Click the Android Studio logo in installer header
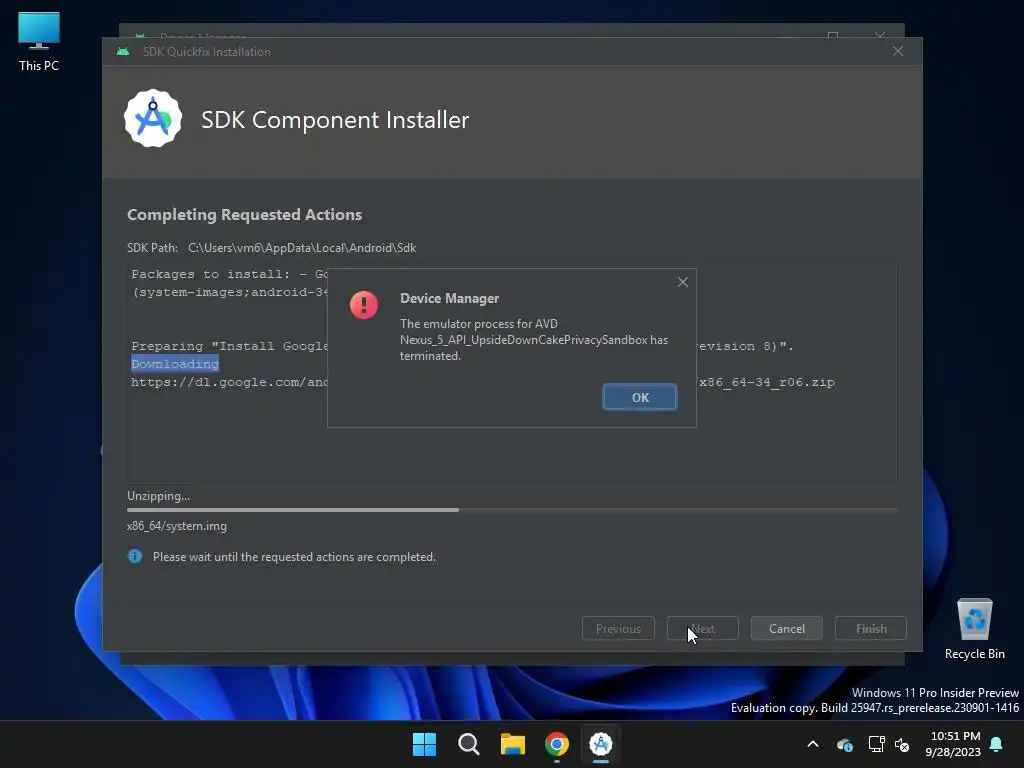Viewport: 1024px width, 768px height. pos(153,118)
